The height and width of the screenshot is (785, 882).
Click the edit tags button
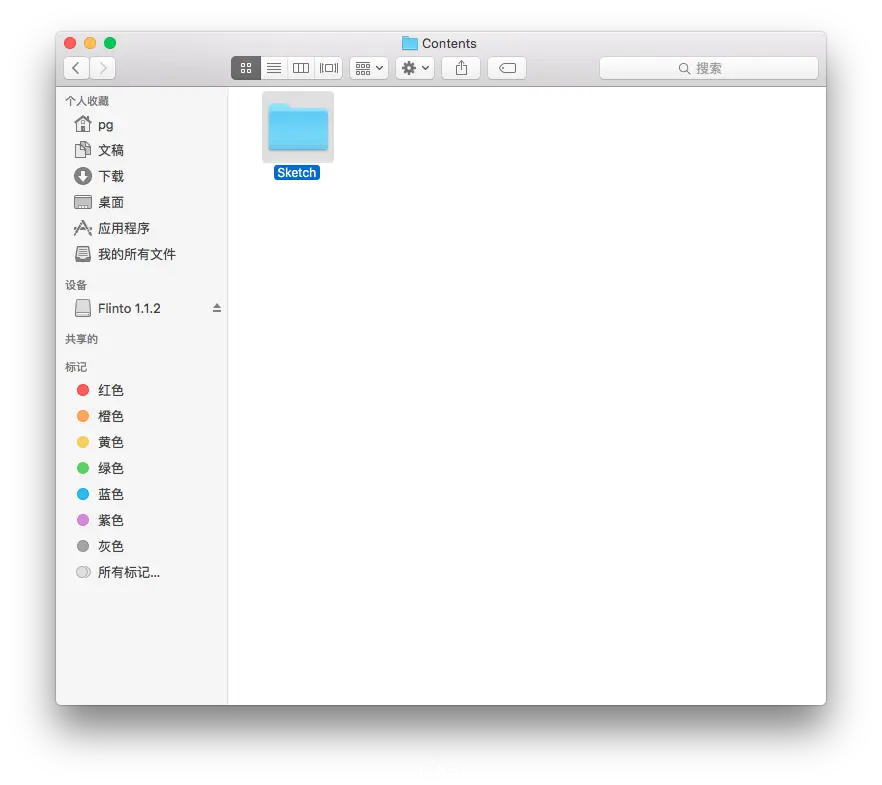click(507, 68)
